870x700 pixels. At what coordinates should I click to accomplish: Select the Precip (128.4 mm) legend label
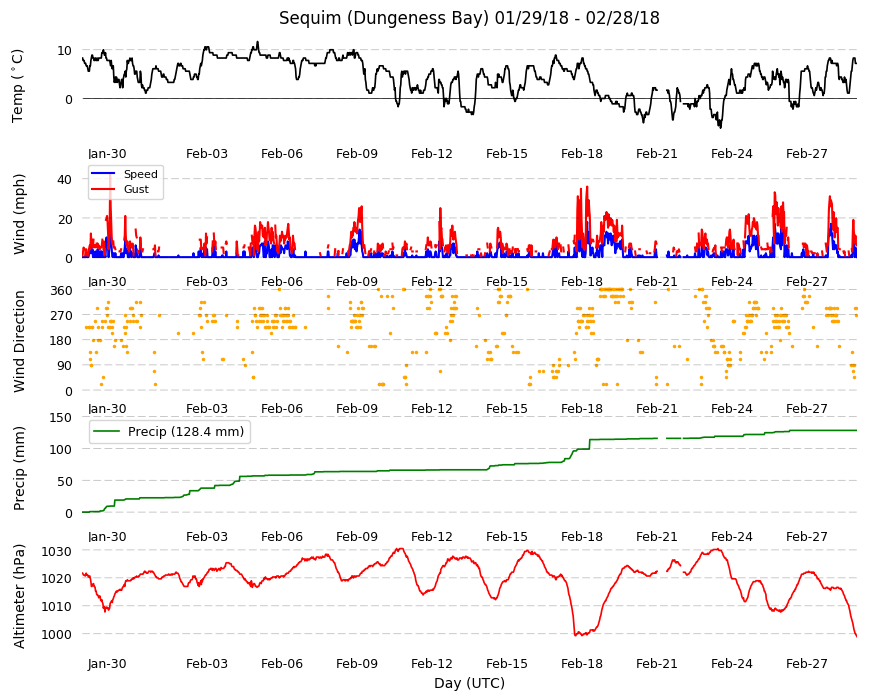coord(186,432)
